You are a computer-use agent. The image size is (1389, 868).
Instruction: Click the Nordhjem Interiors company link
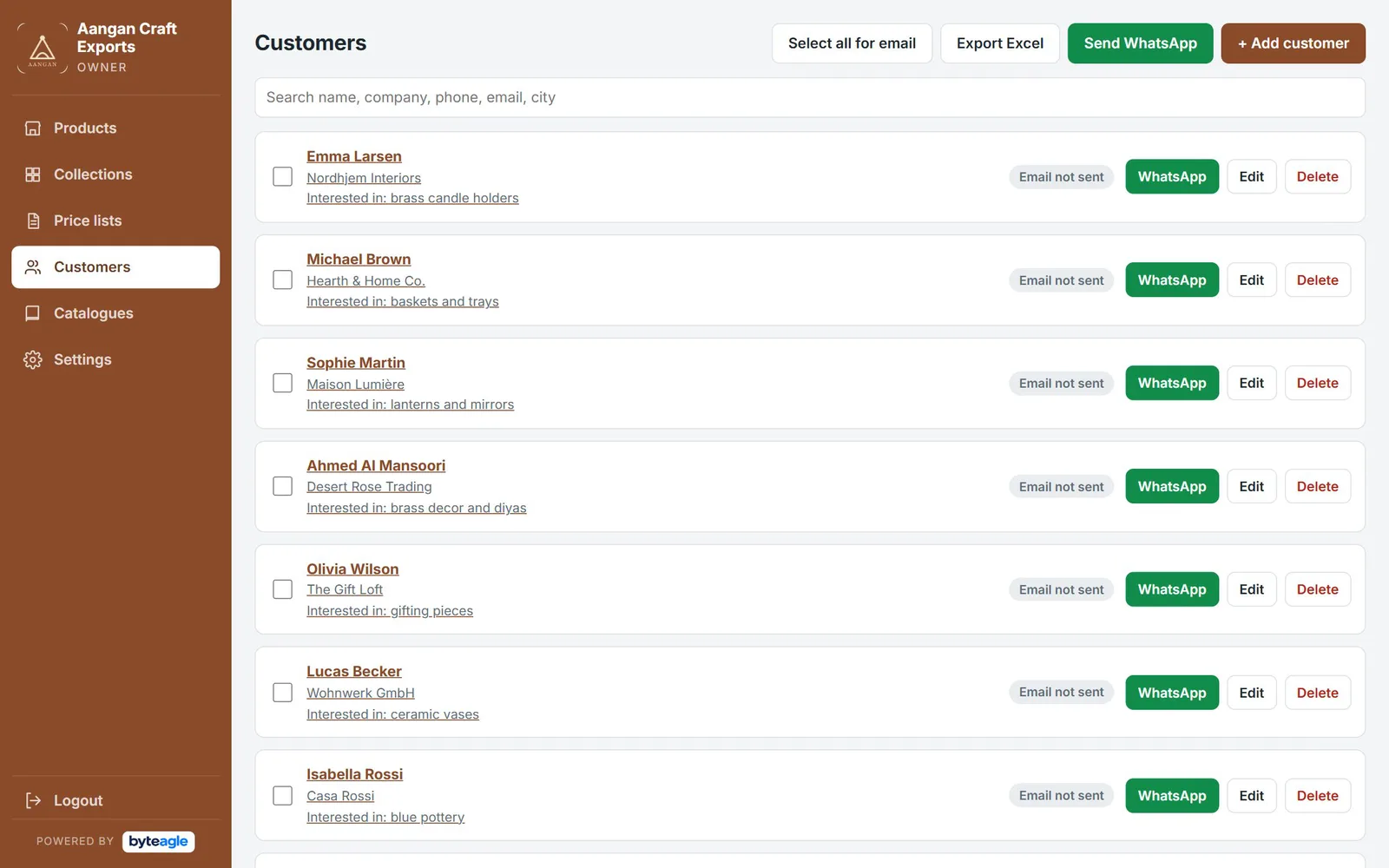pyautogui.click(x=364, y=178)
